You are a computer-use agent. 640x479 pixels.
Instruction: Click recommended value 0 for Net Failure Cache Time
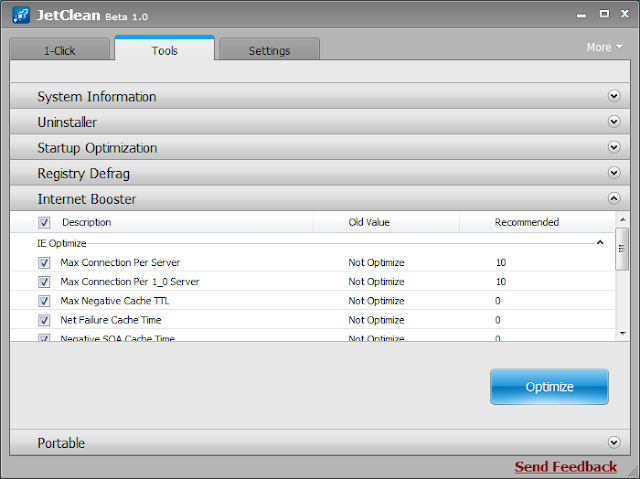pyautogui.click(x=498, y=320)
